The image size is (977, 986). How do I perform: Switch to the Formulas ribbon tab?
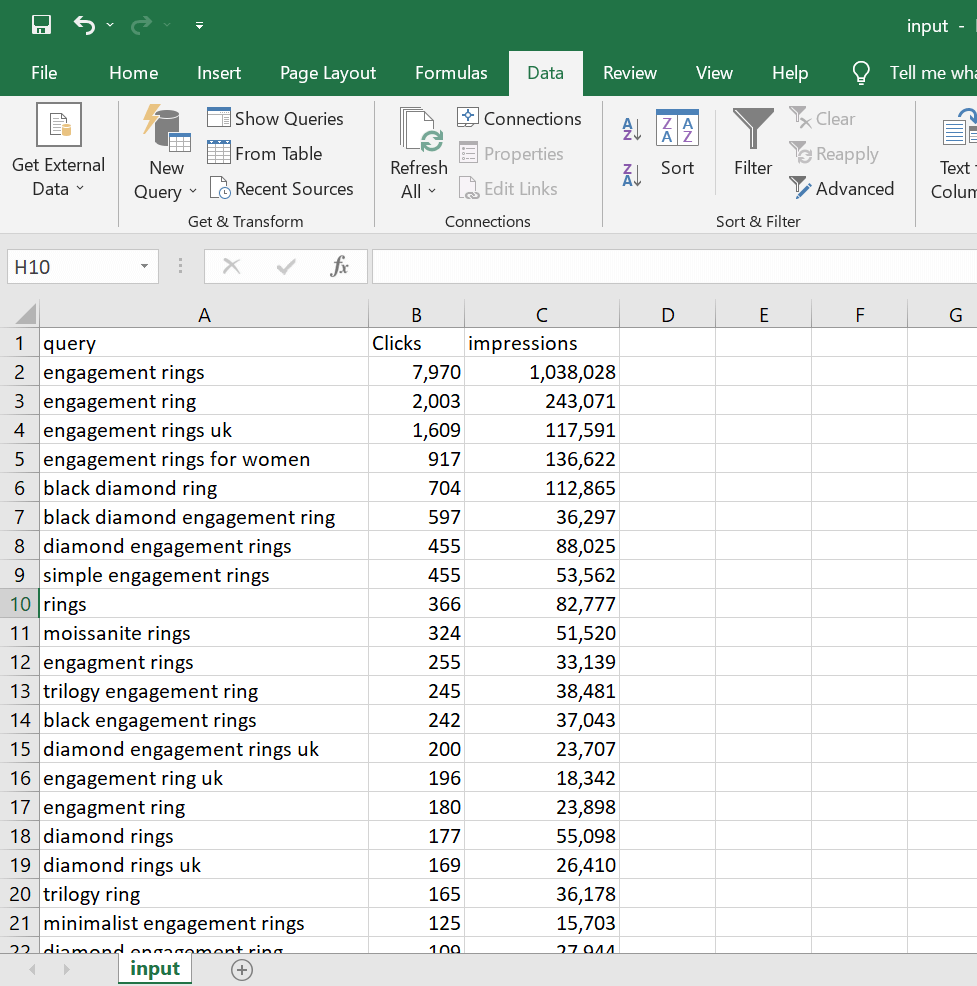click(451, 73)
